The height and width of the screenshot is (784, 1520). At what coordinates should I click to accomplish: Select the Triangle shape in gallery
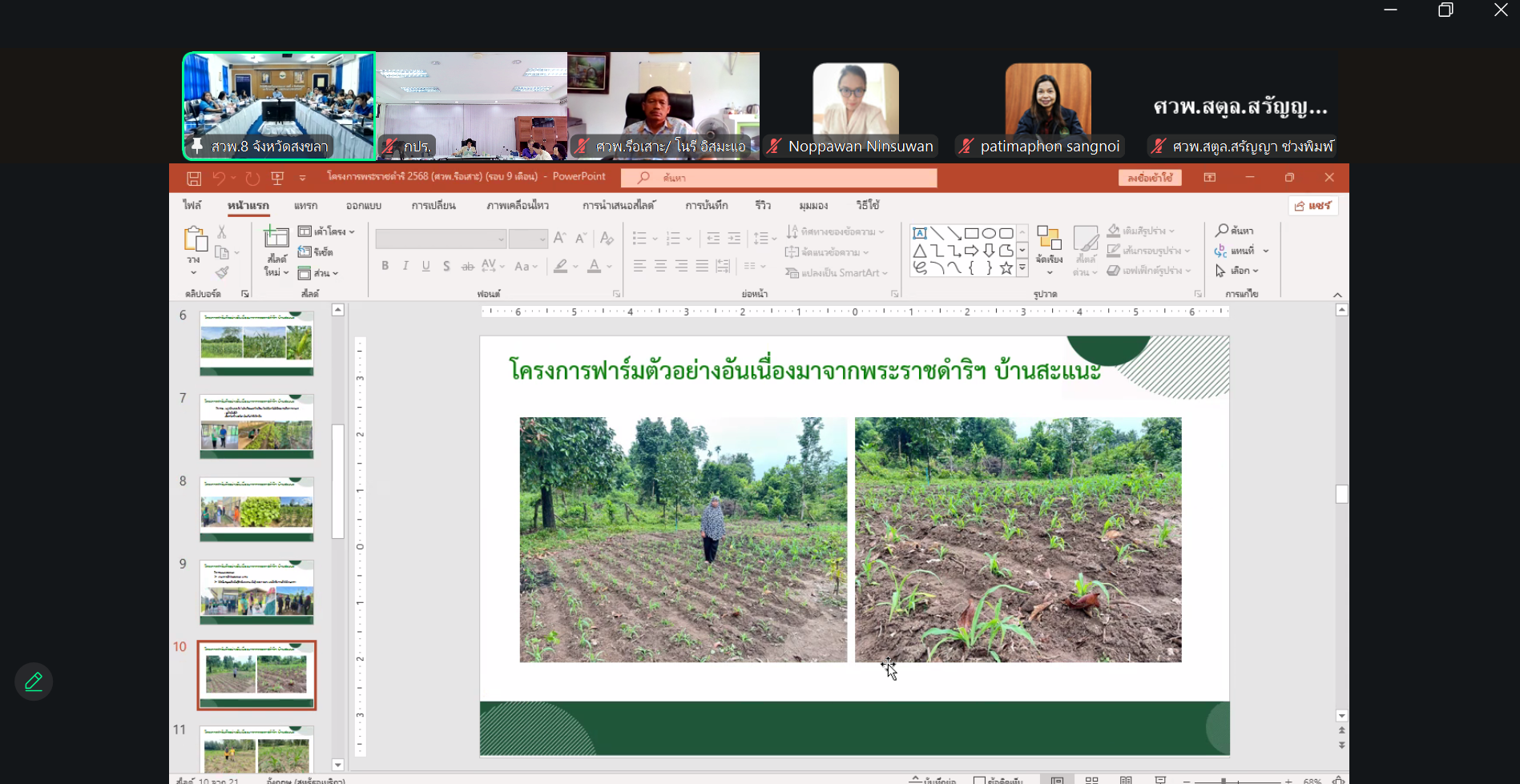pos(920,251)
